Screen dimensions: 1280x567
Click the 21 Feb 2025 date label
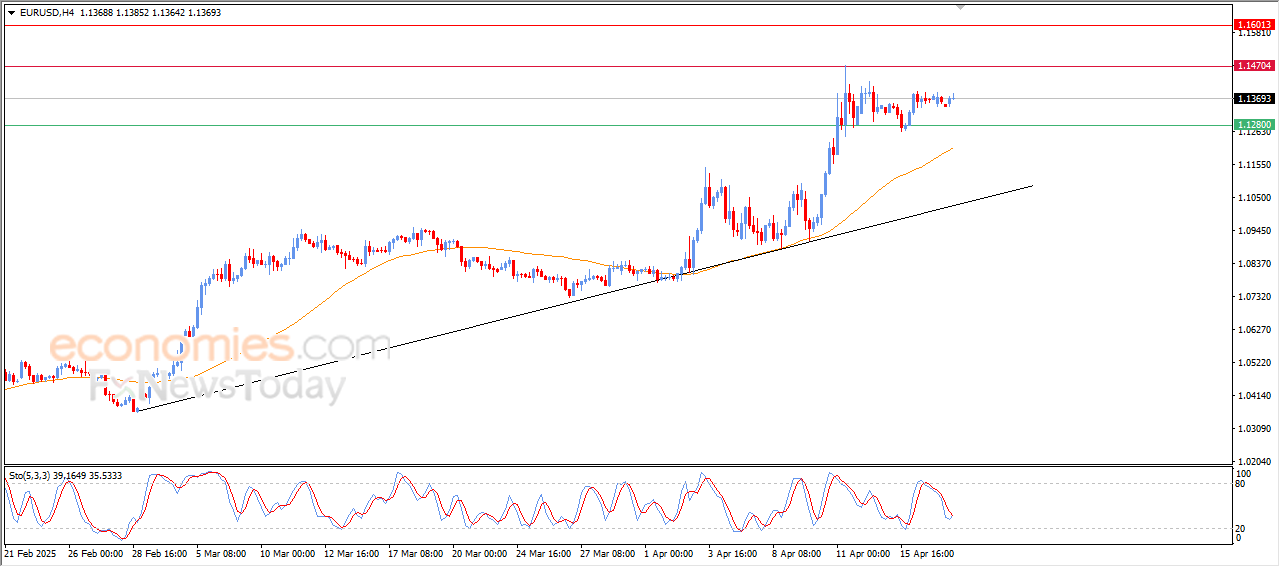(31, 553)
